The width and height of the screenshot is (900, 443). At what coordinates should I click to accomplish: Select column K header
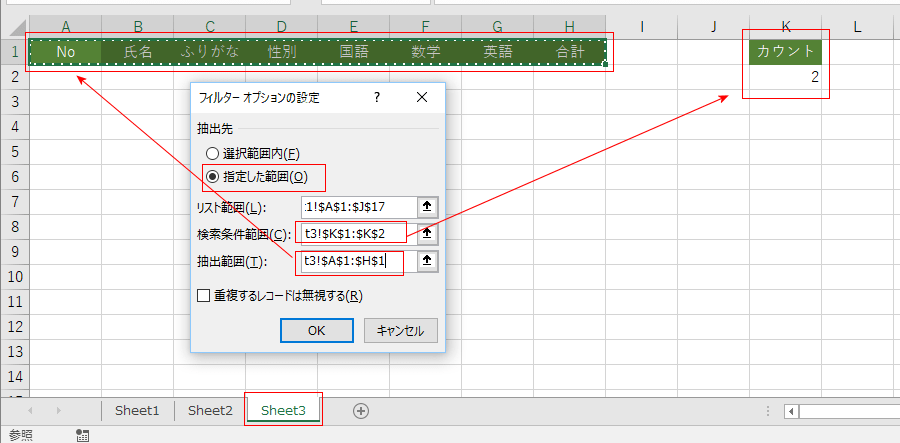pyautogui.click(x=785, y=26)
